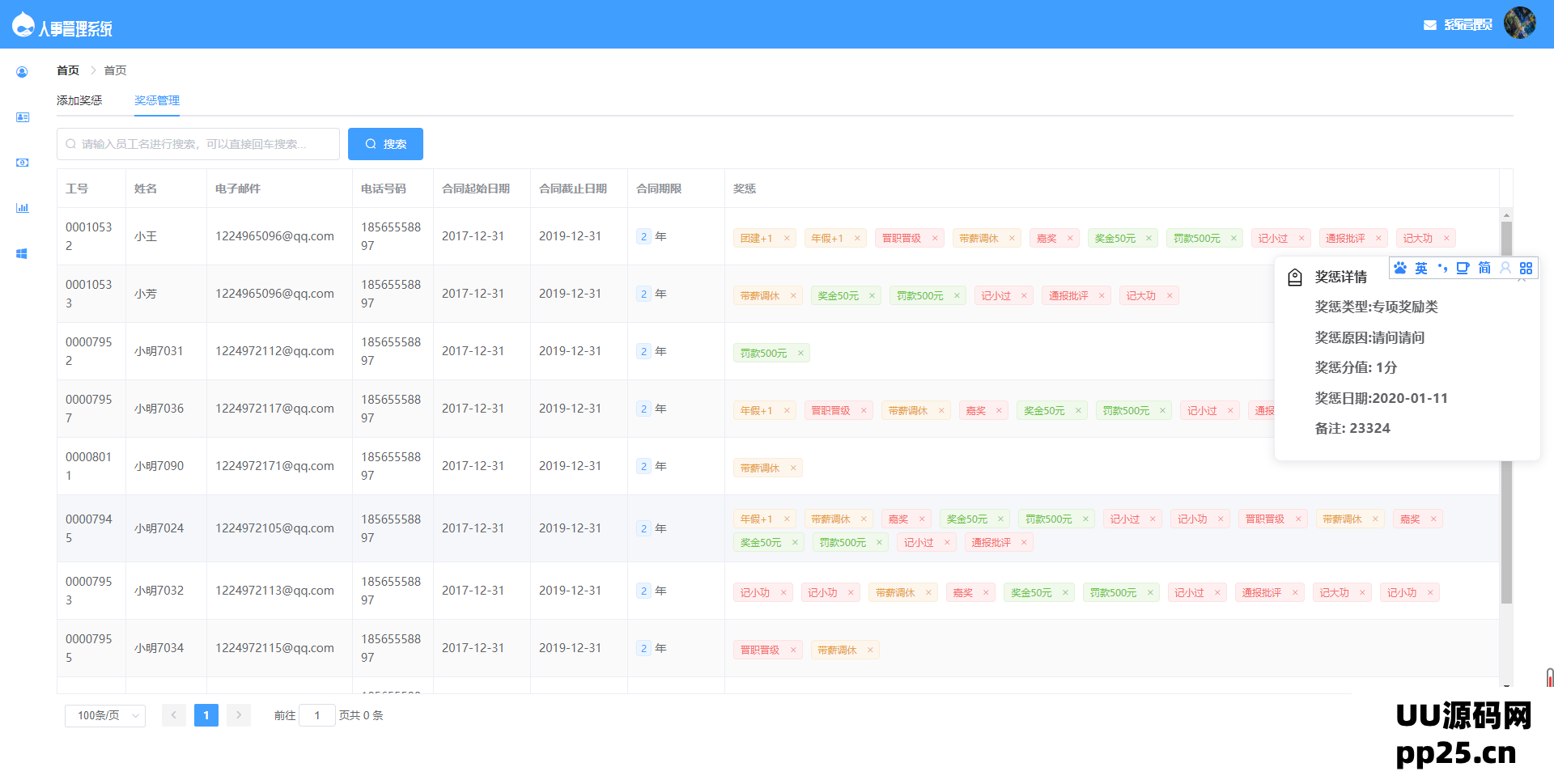Image resolution: width=1554 pixels, height=784 pixels.
Task: Toggle the IME punctuation mode button
Action: click(1442, 268)
